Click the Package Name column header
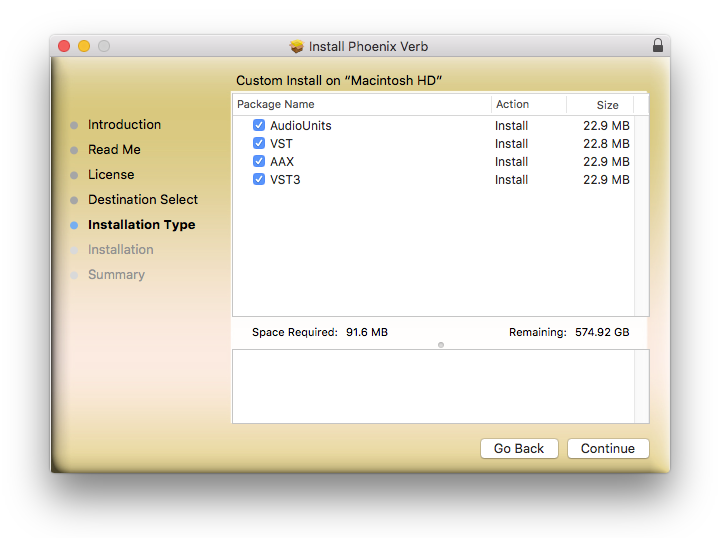 pos(360,104)
